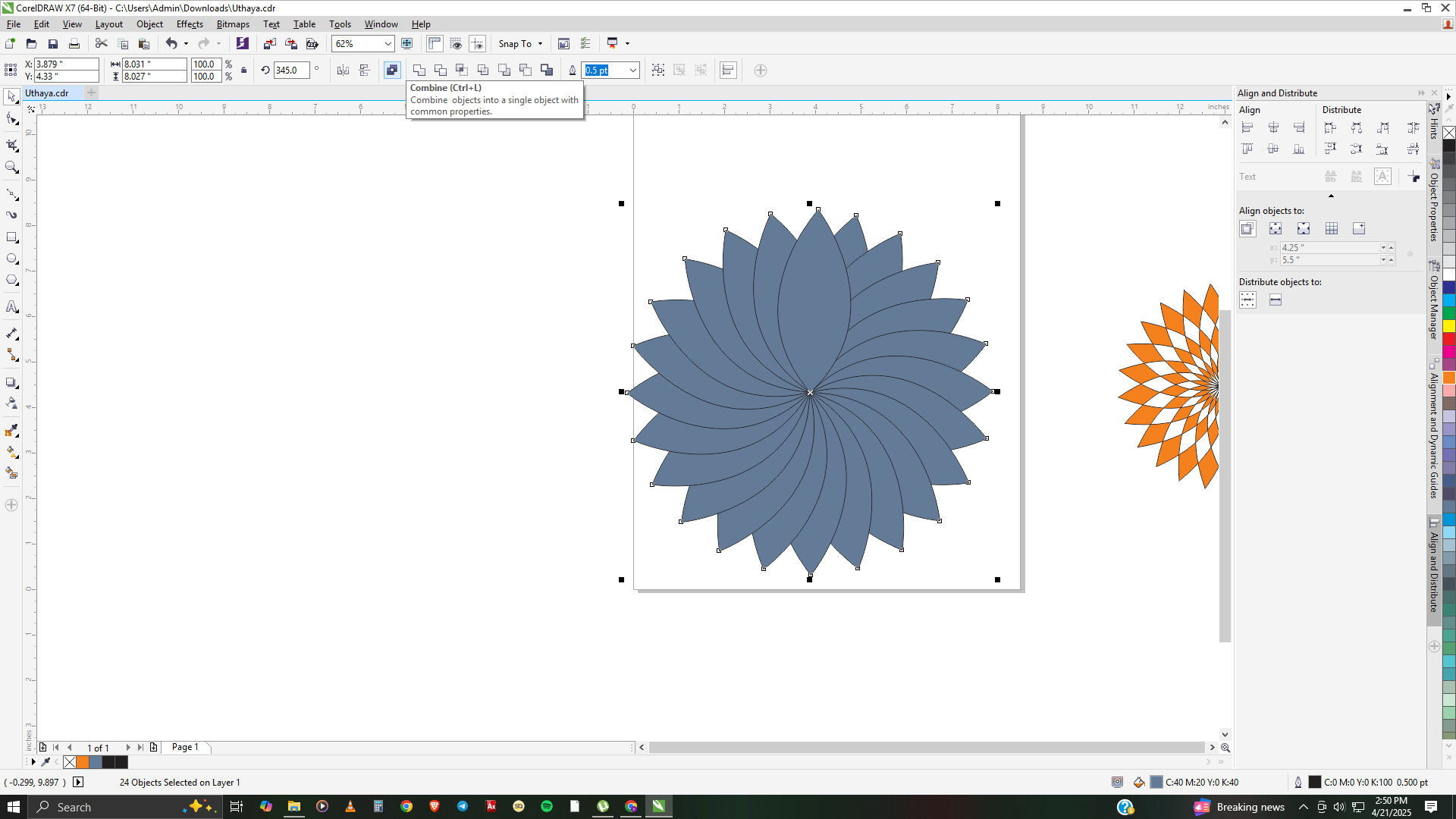Select the Crop tool

(x=11, y=144)
